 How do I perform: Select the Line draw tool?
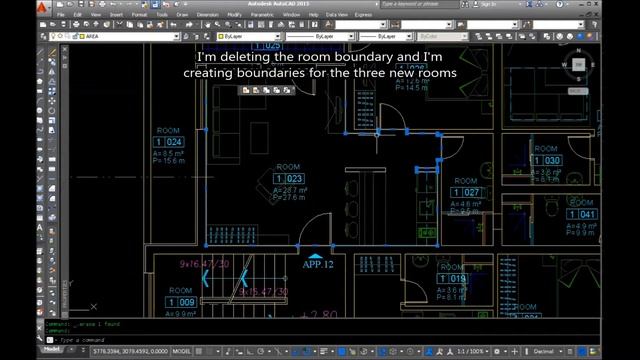point(40,52)
